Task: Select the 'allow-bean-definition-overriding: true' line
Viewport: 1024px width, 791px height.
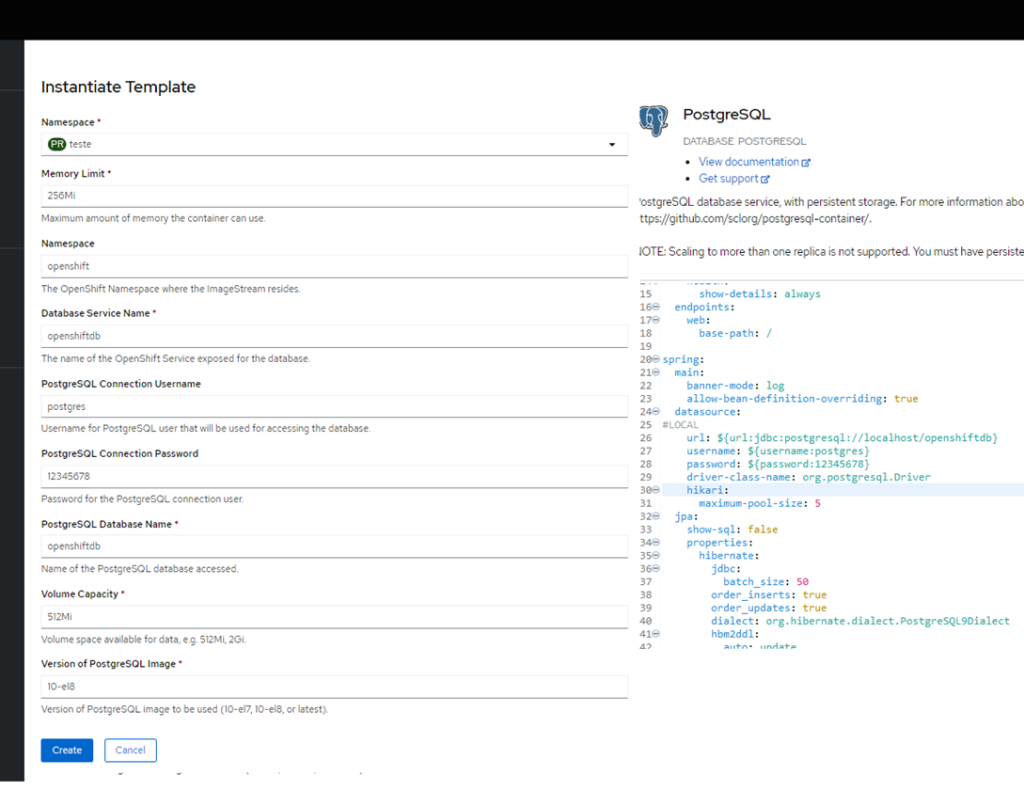Action: click(802, 398)
